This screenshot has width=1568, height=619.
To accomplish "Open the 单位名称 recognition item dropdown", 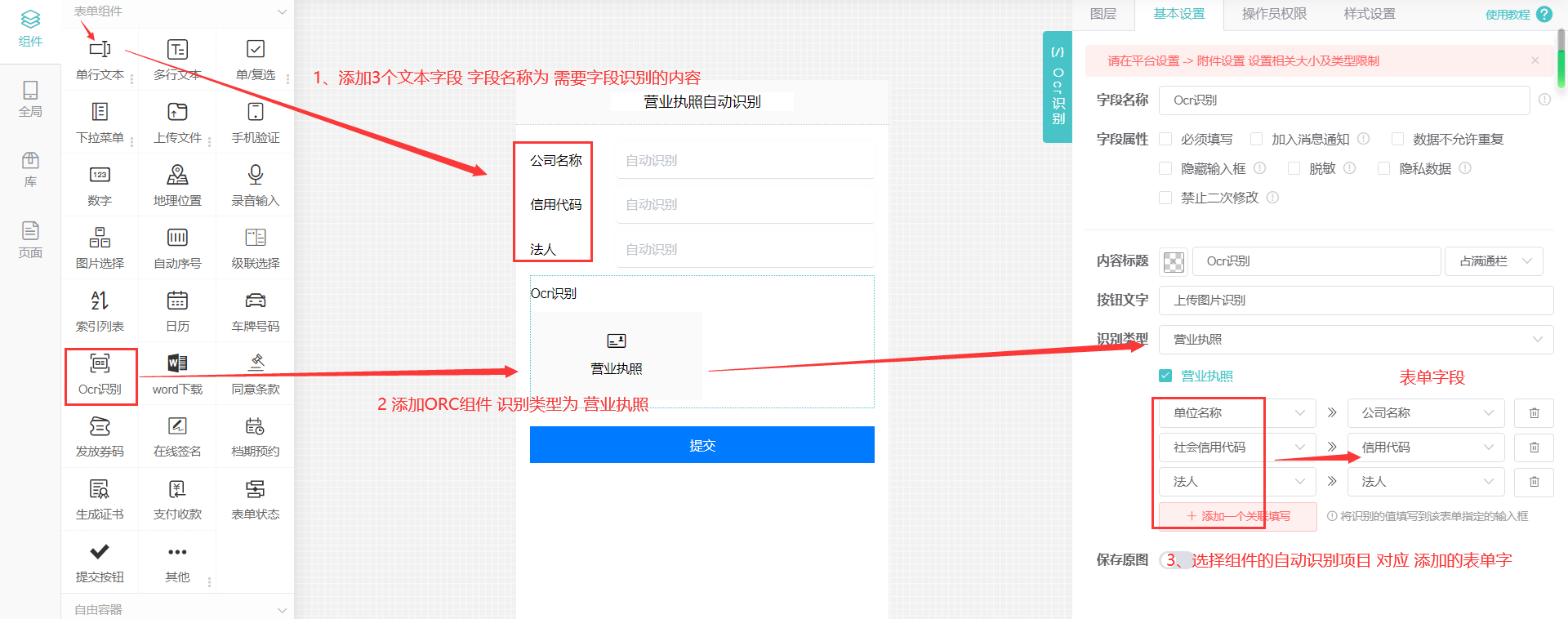I will click(1237, 413).
